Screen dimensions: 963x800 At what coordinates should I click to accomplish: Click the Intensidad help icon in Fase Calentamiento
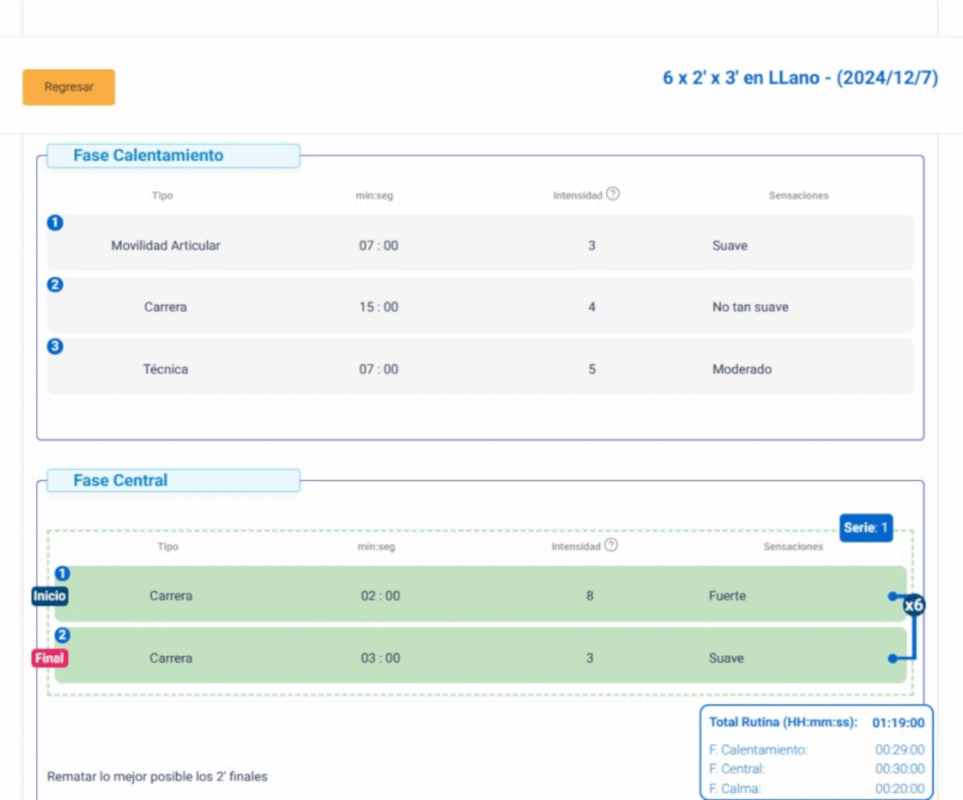(613, 194)
